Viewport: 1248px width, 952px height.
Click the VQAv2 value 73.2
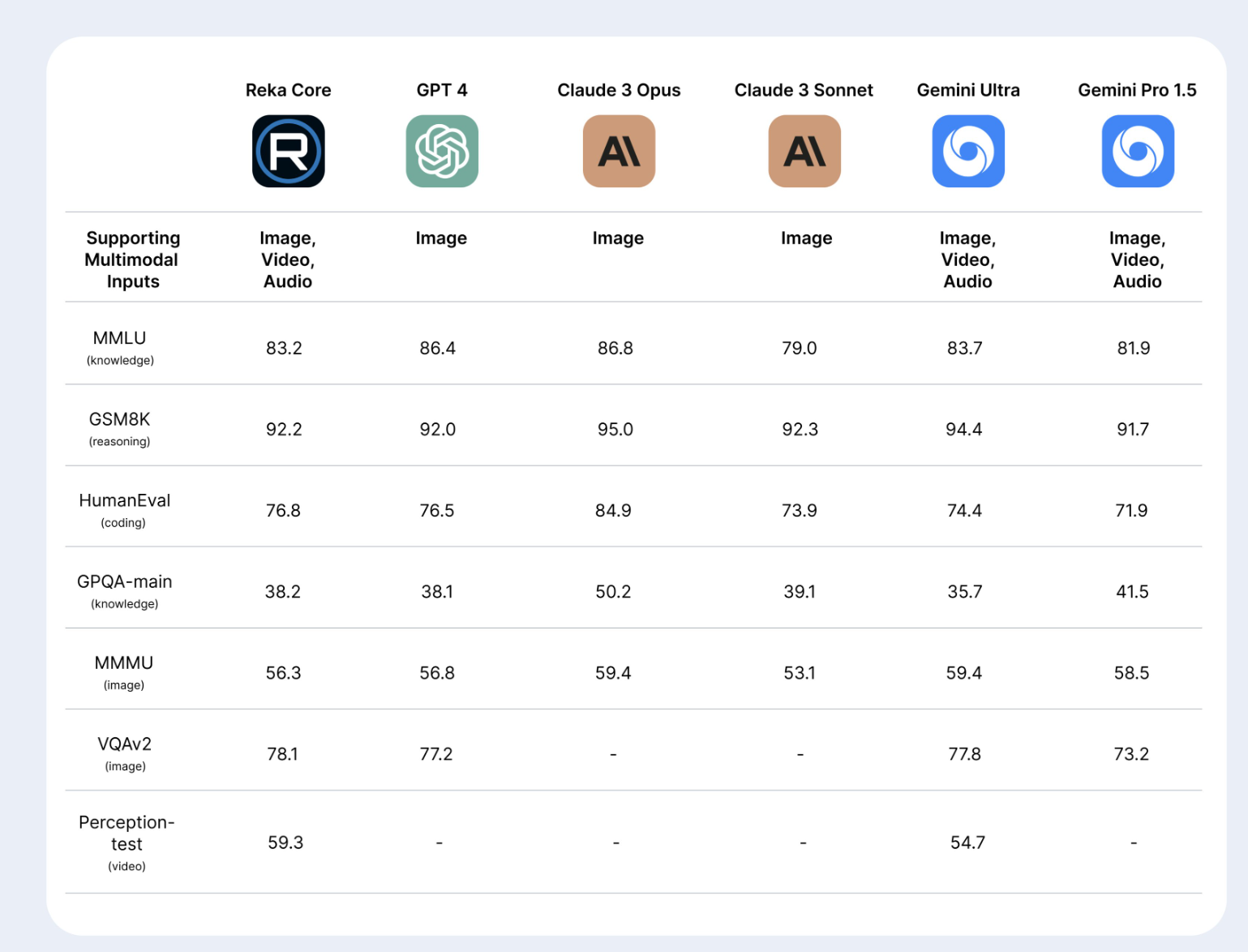point(1131,753)
